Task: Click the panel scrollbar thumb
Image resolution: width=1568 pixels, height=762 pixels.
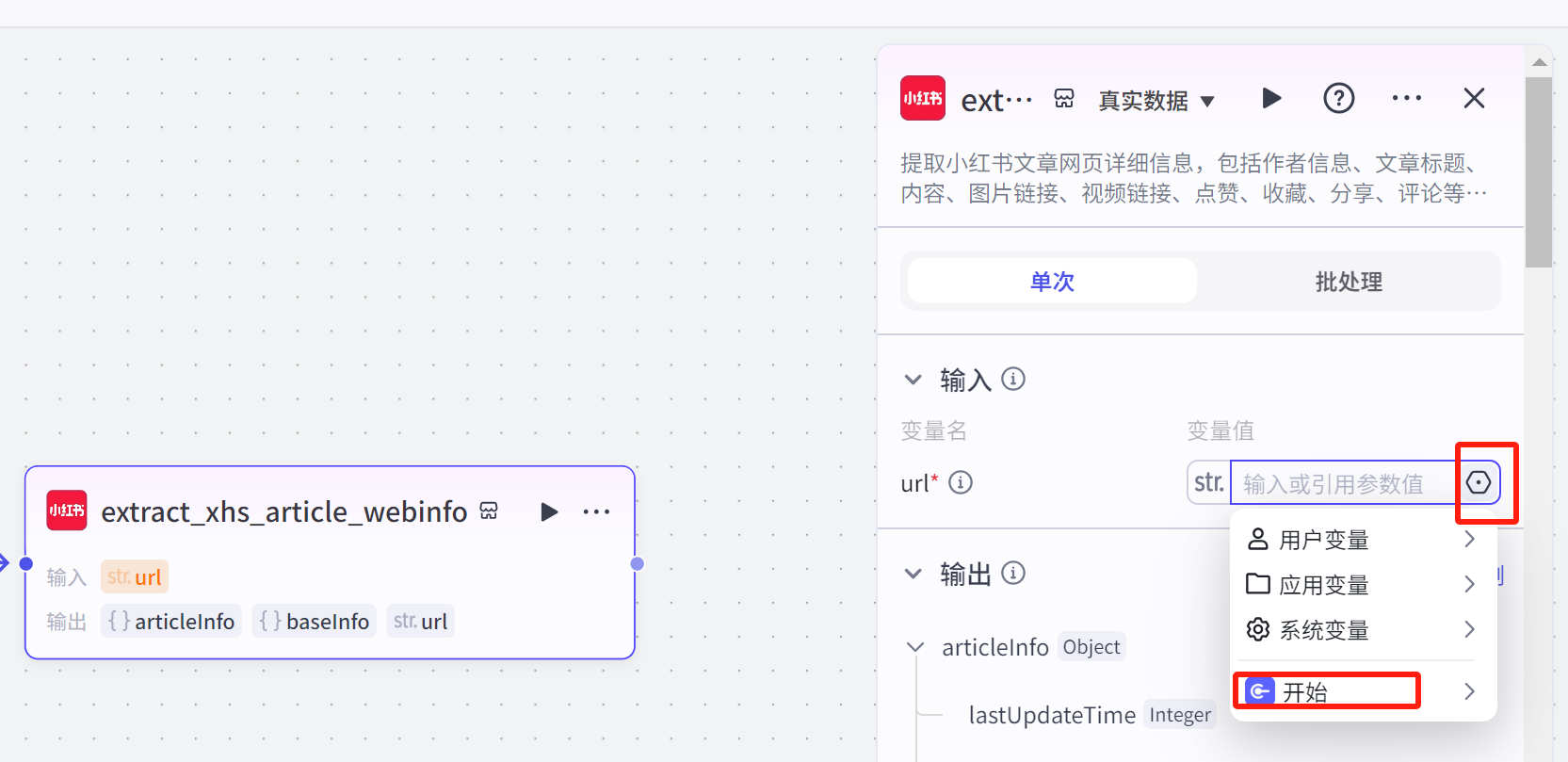Action: (x=1539, y=172)
